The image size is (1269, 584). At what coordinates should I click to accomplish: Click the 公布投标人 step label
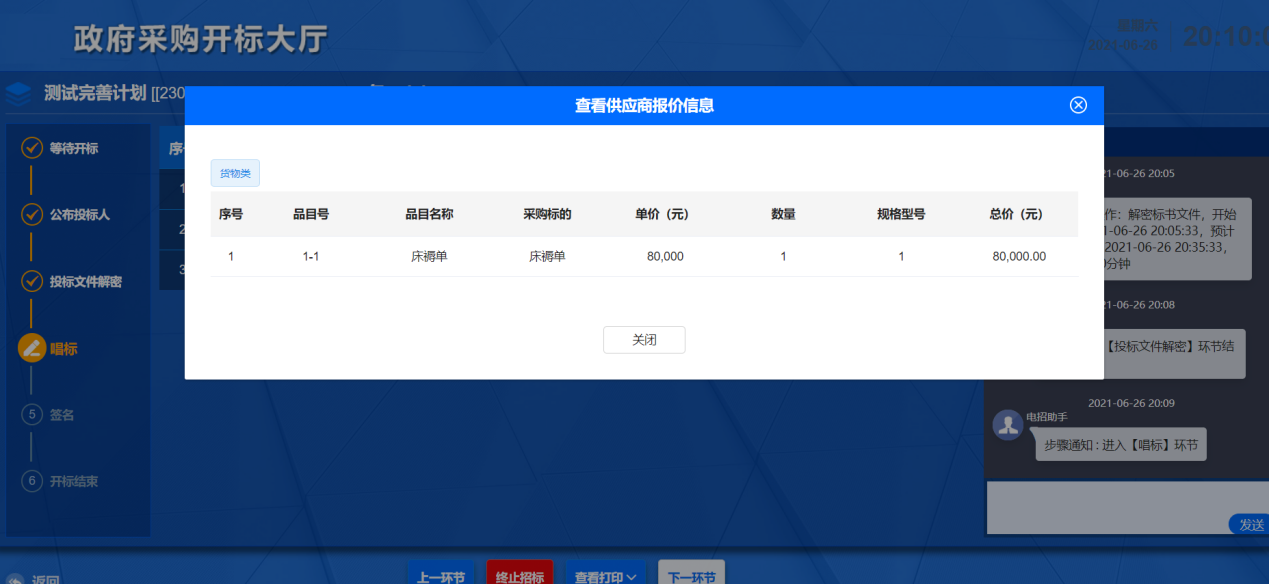click(80, 215)
